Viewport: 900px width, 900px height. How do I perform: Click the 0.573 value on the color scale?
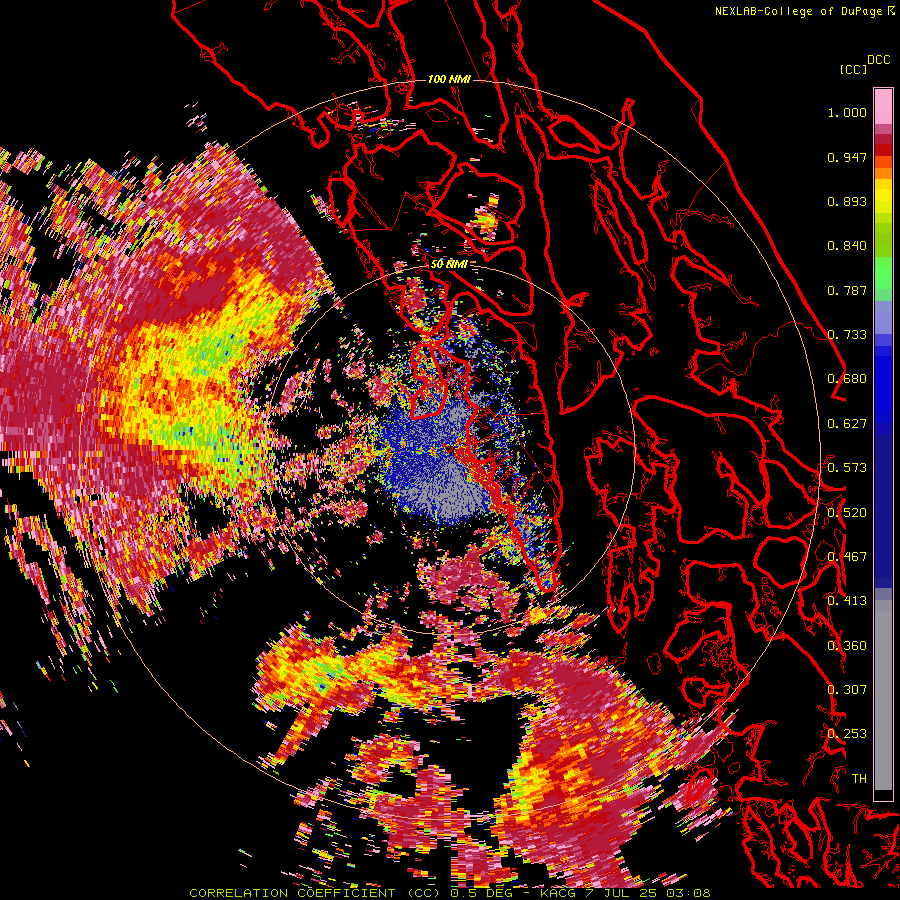[847, 468]
